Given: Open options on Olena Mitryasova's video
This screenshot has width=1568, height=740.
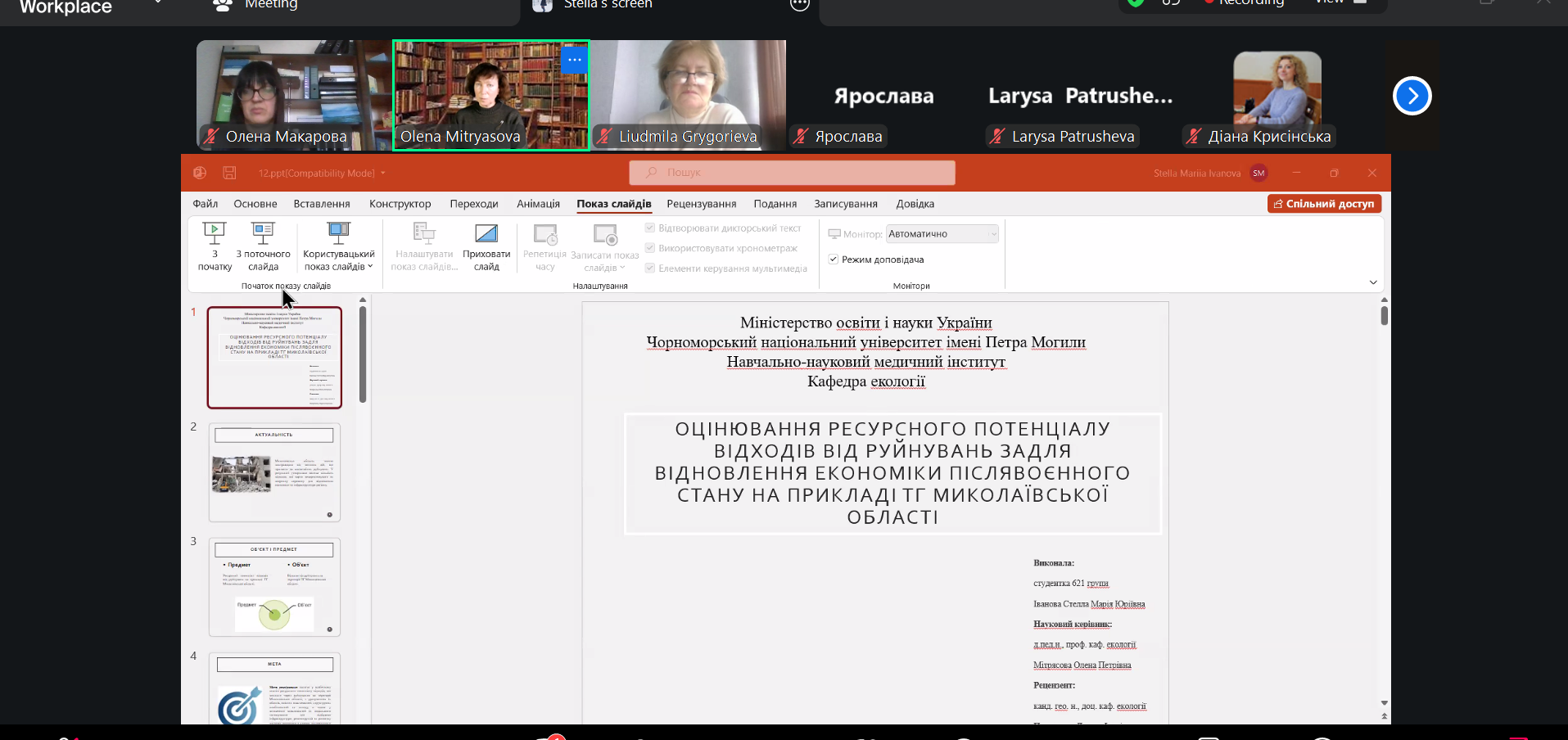Looking at the screenshot, I should [x=575, y=60].
